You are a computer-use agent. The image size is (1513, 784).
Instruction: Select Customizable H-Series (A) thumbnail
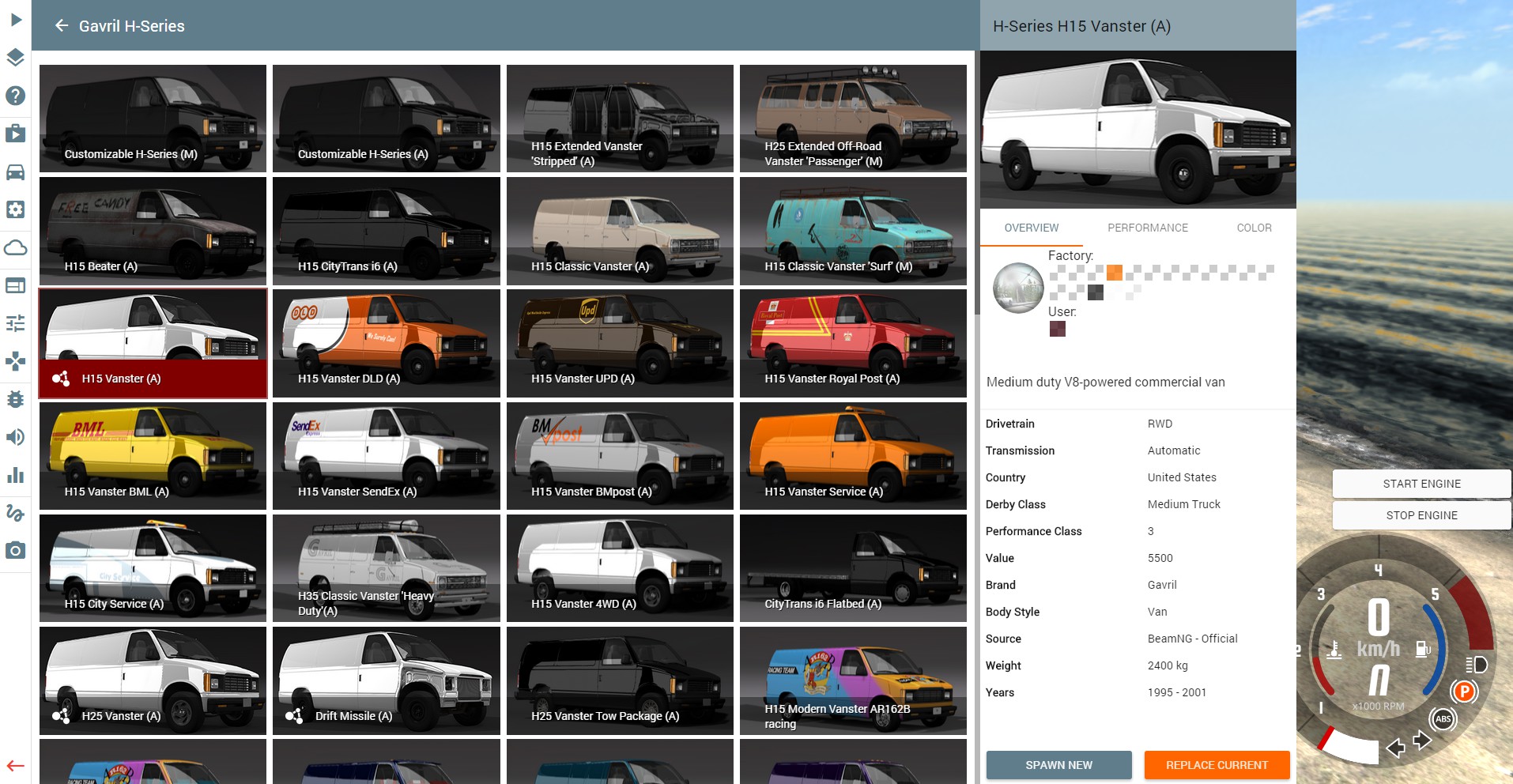pyautogui.click(x=387, y=119)
